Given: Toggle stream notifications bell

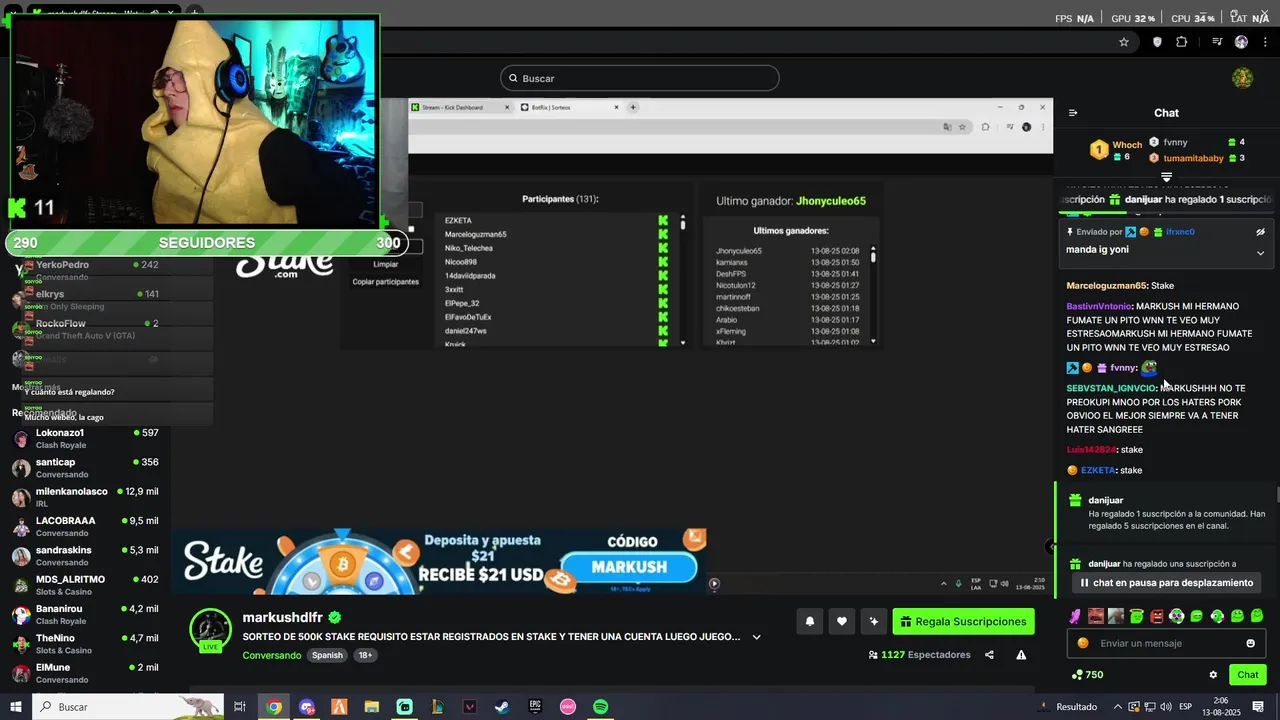Looking at the screenshot, I should (810, 621).
